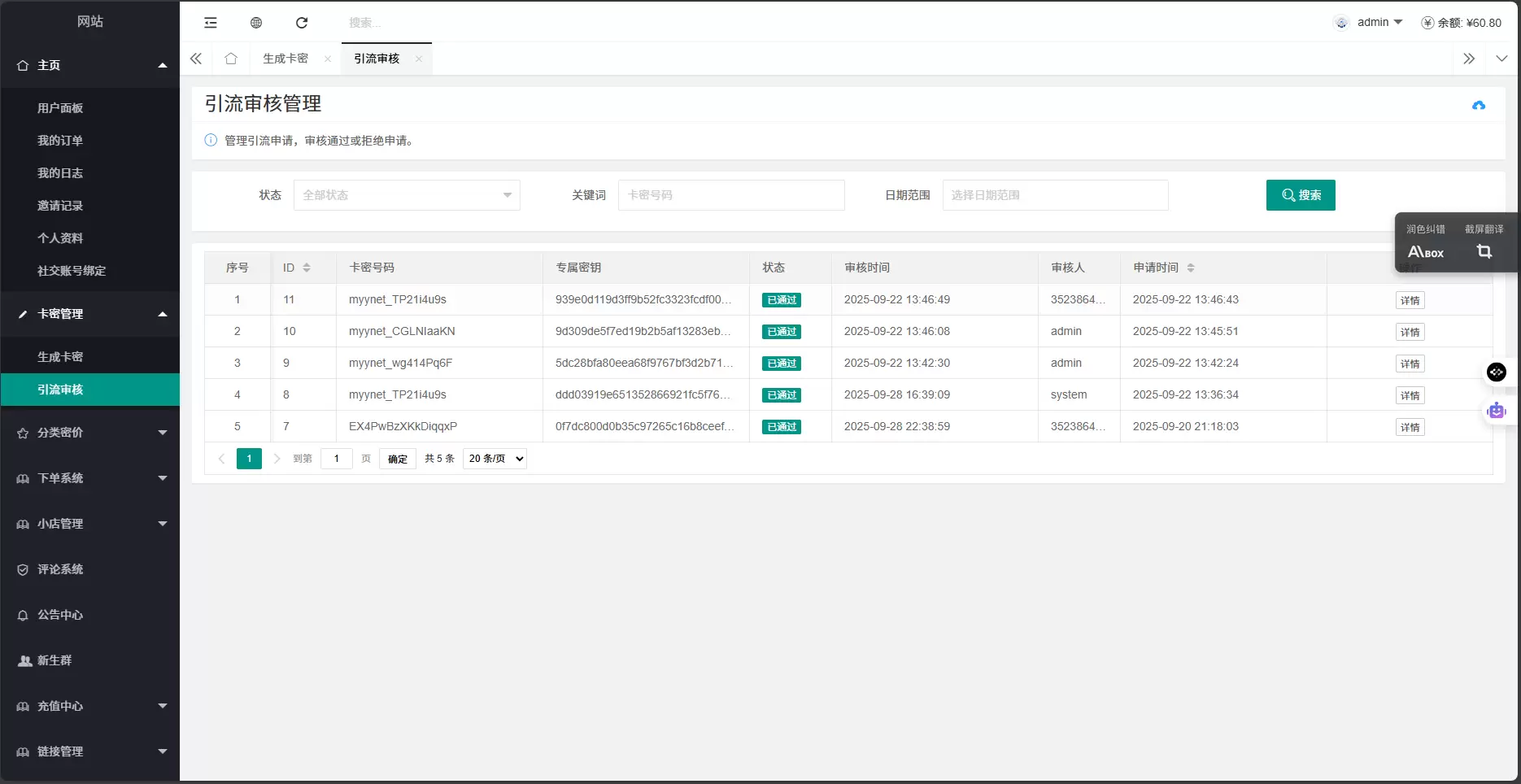This screenshot has width=1521, height=784.
Task: Open the 全部状态 status dropdown
Action: pos(407,195)
